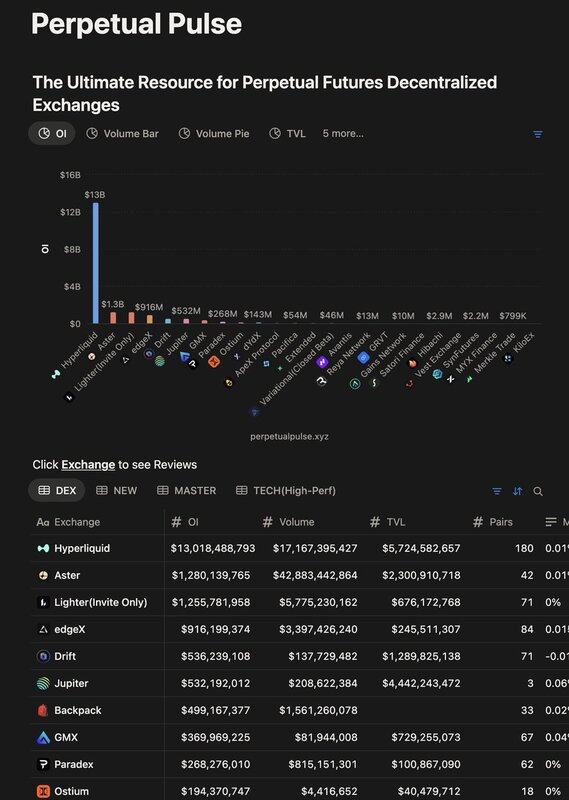The height and width of the screenshot is (800, 569).
Task: Click the Paradex logo icon in table
Action: point(43,764)
